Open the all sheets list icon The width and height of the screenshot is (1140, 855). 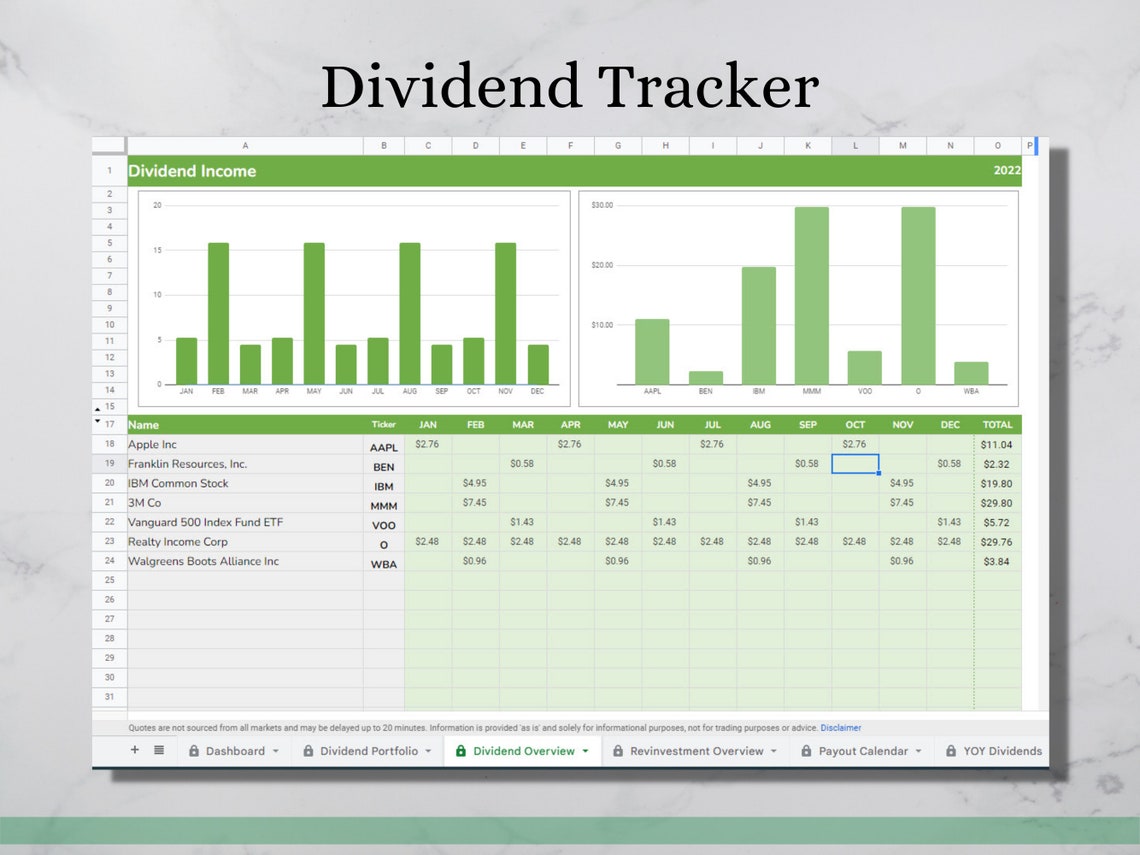point(158,750)
